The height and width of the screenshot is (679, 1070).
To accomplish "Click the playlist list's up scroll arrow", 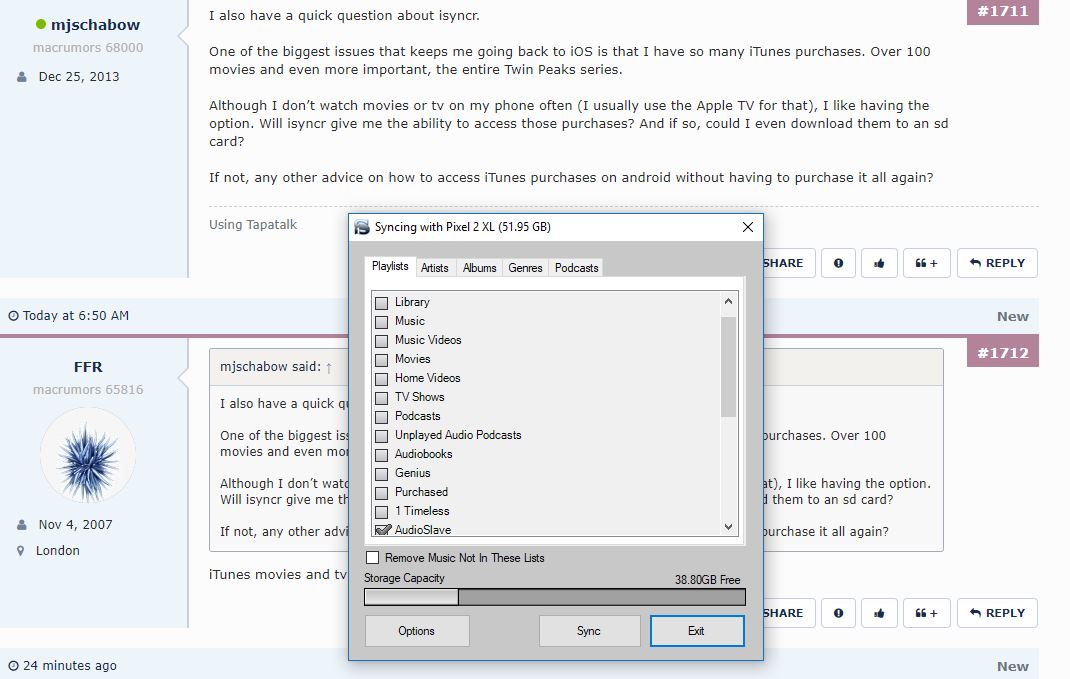I will [728, 301].
